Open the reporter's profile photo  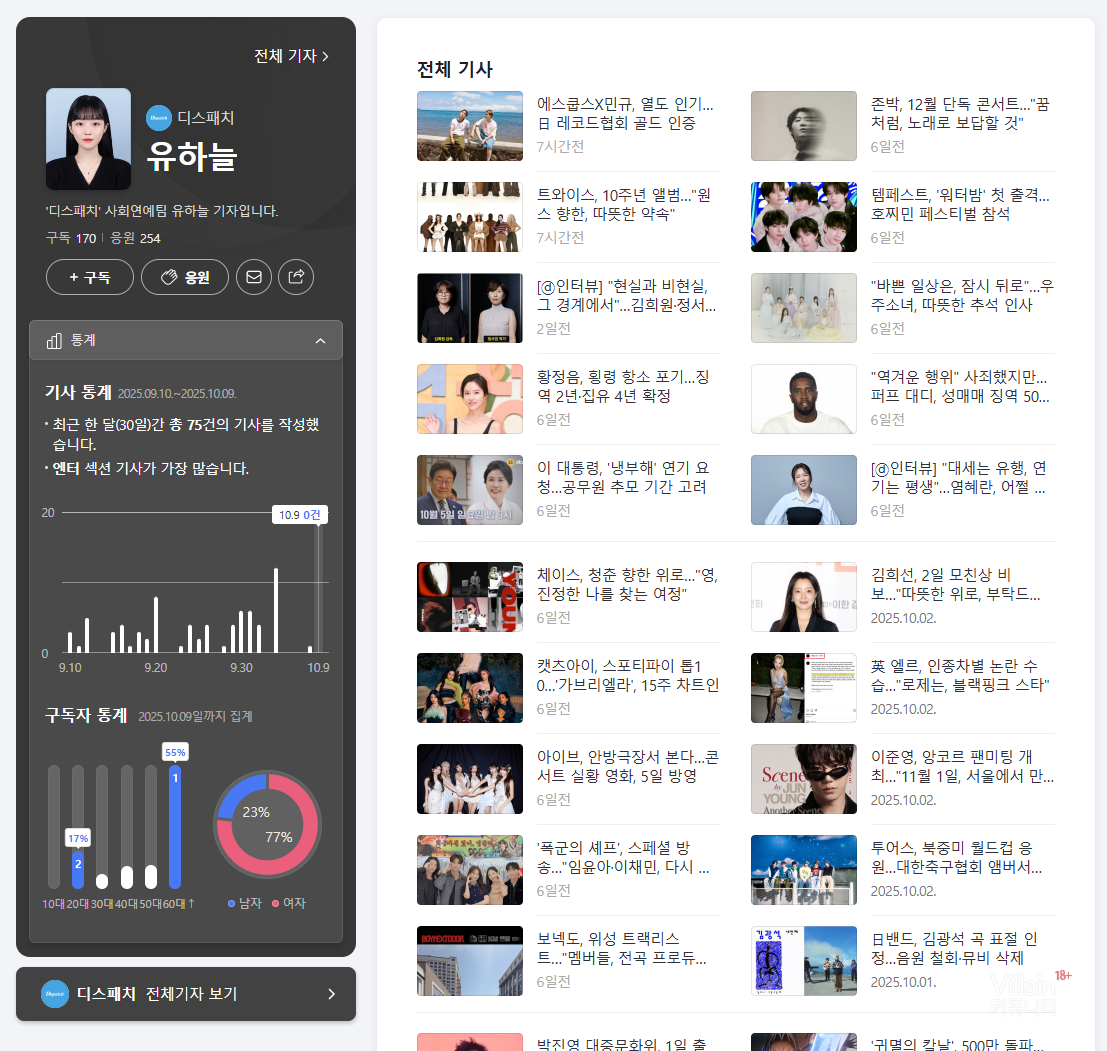88,139
